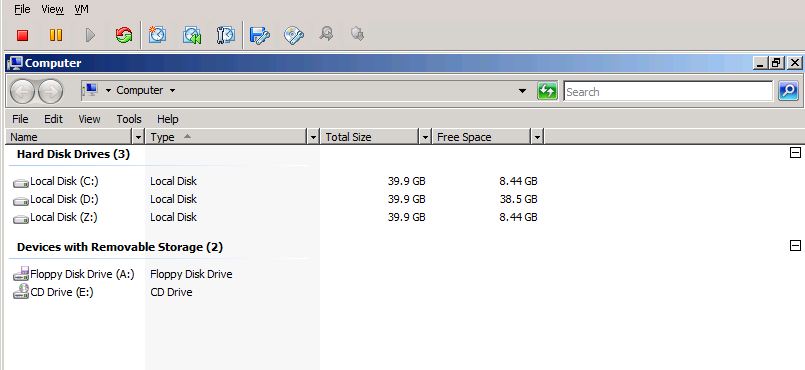Sort by the Total Size column header
805x370 pixels.
pos(370,137)
